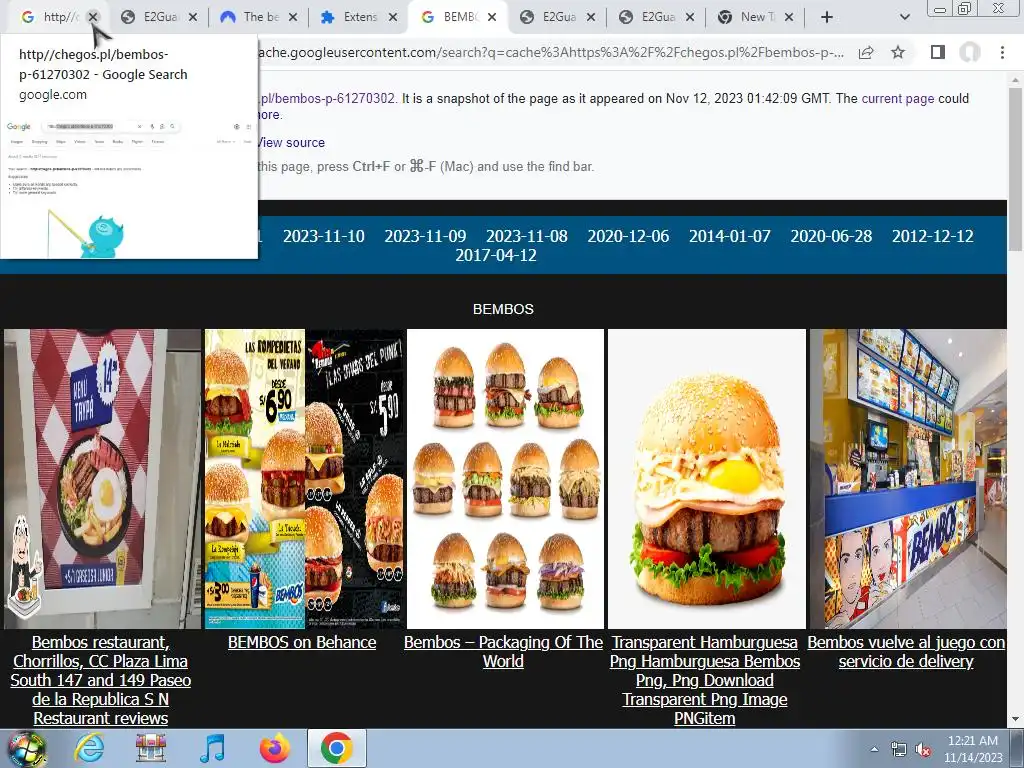The width and height of the screenshot is (1024, 768).
Task: Click the page vertical scrollbar thumb
Action: 1015,168
